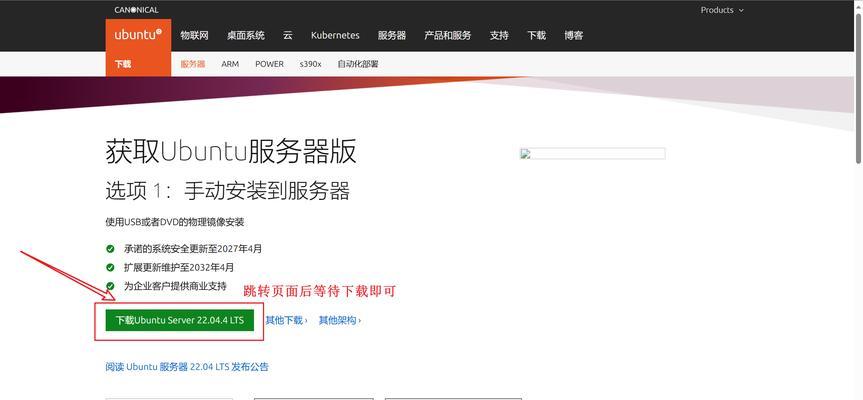Click the green check beside 承诺的系统安全更新至2027年4月
Viewport: 863px width, 400px height.
(x=111, y=249)
